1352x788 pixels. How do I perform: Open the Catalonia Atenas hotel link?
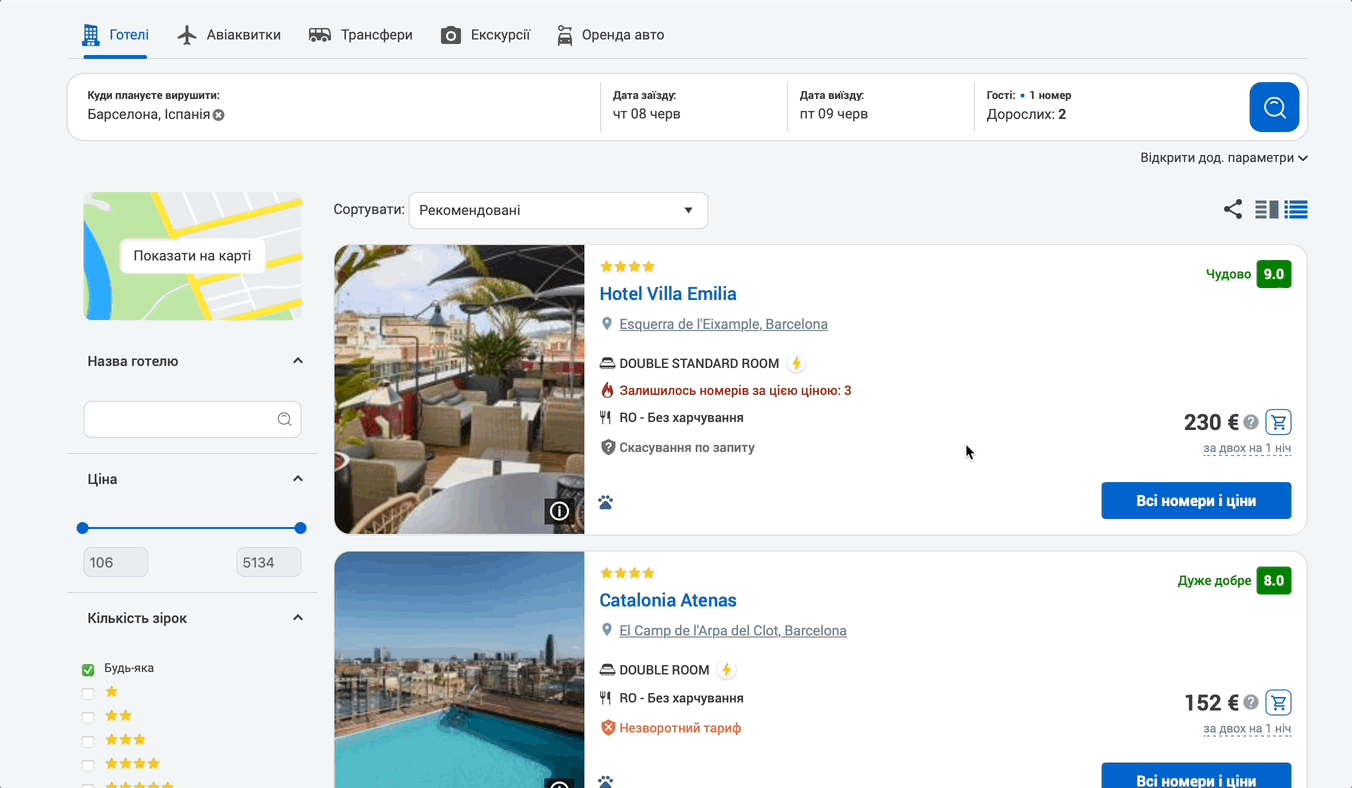pyautogui.click(x=667, y=600)
